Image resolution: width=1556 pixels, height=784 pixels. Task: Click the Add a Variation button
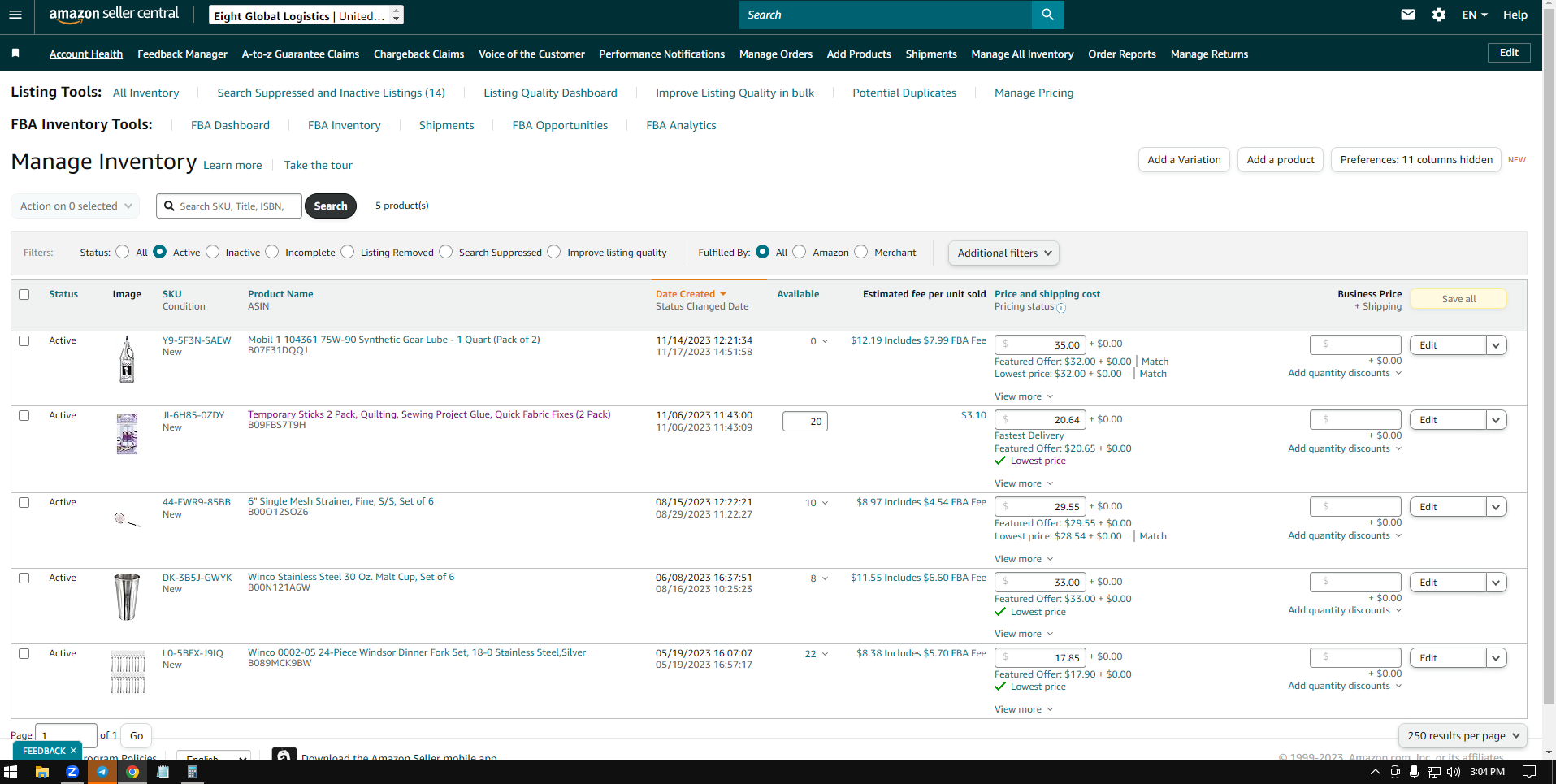(x=1184, y=160)
